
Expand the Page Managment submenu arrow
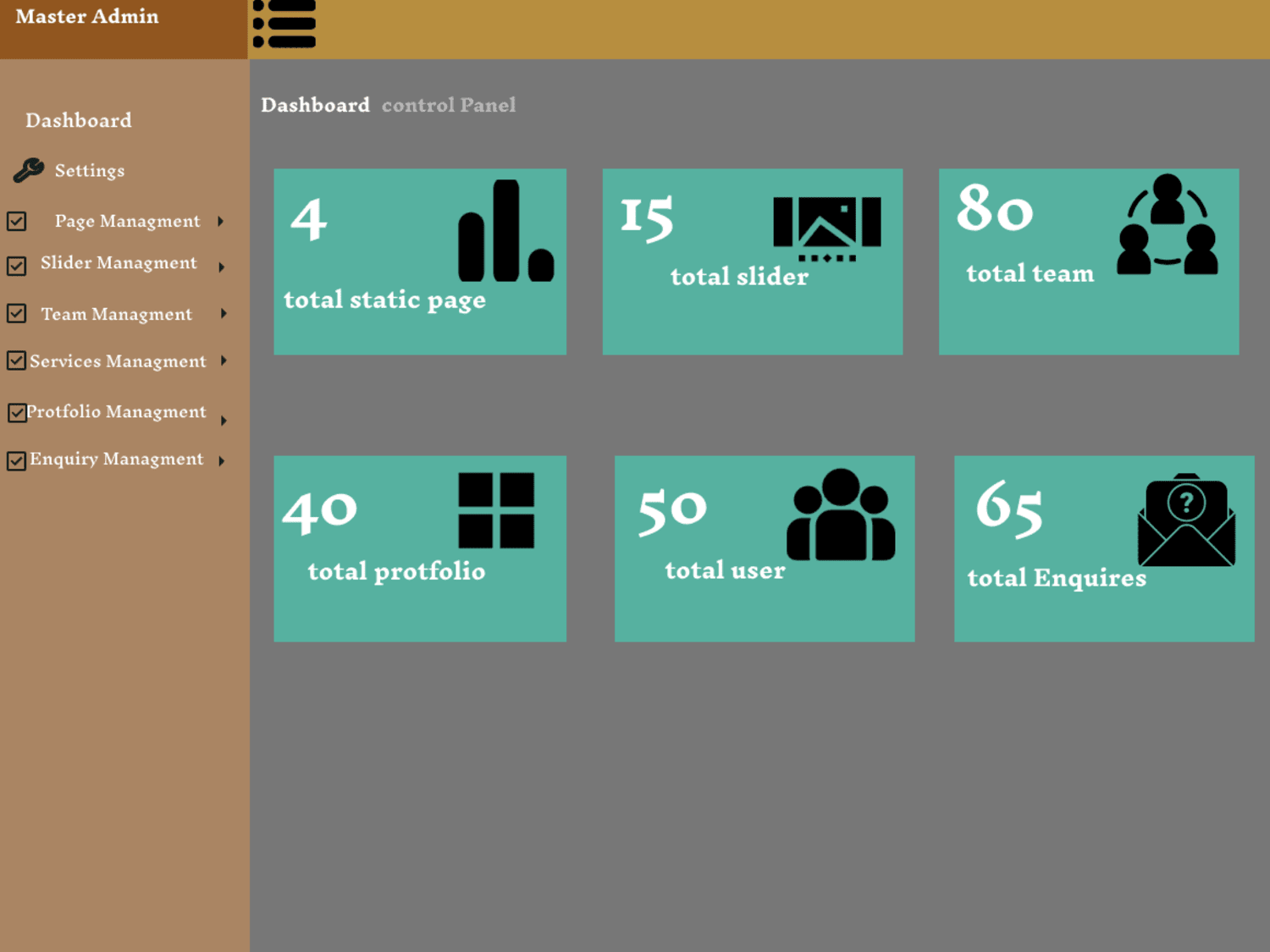(x=221, y=222)
